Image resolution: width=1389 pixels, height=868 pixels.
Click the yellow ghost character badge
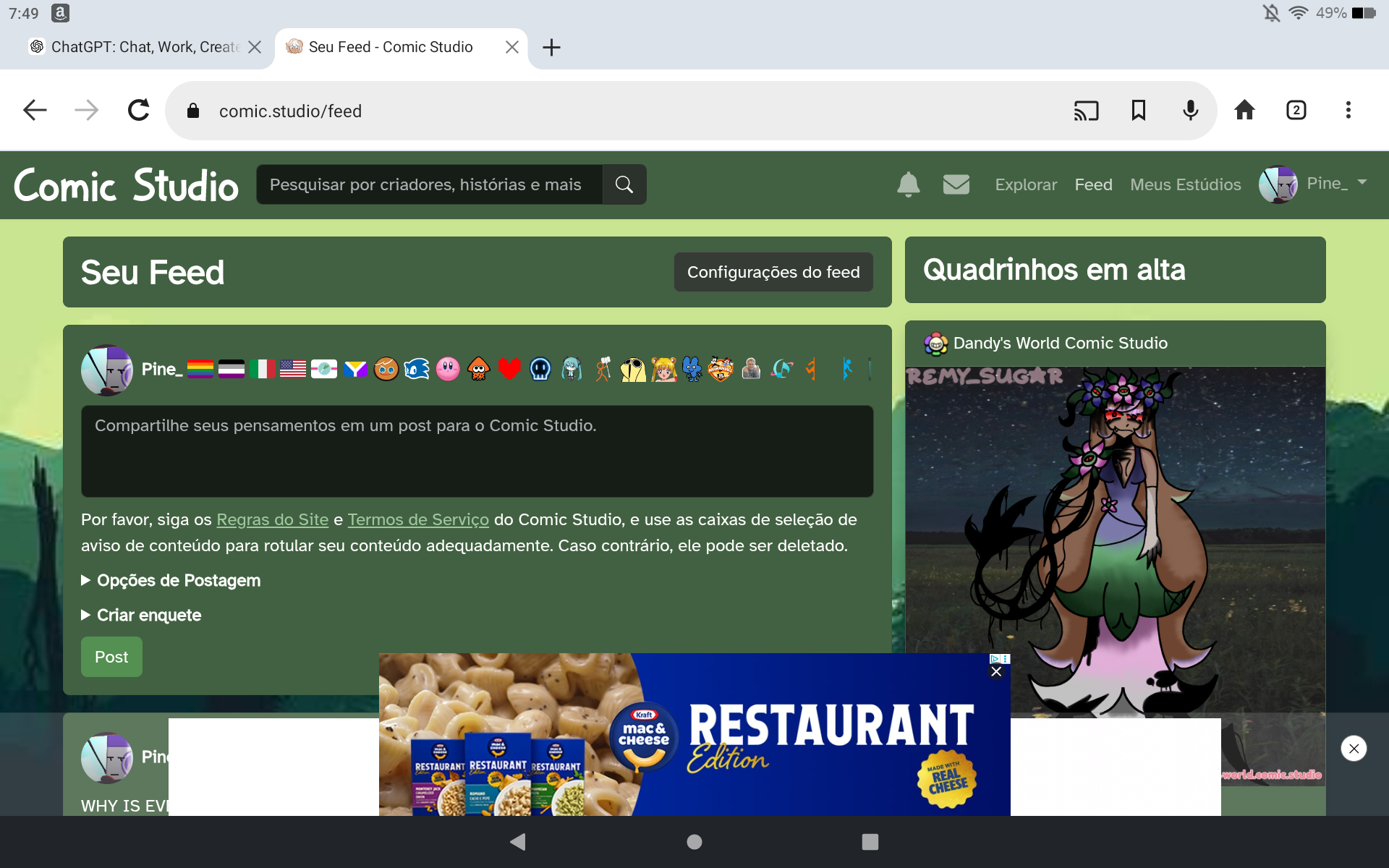(x=633, y=369)
